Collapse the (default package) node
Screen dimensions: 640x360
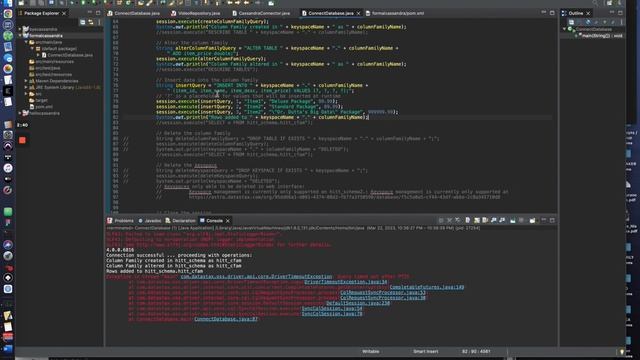(x=33, y=49)
